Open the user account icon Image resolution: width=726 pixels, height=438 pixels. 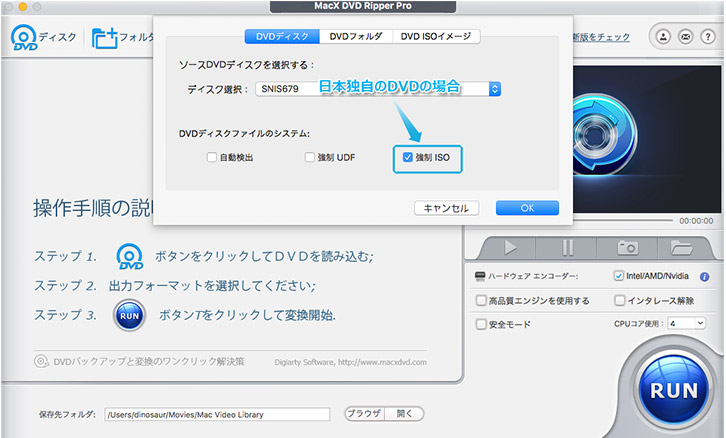pyautogui.click(x=663, y=37)
